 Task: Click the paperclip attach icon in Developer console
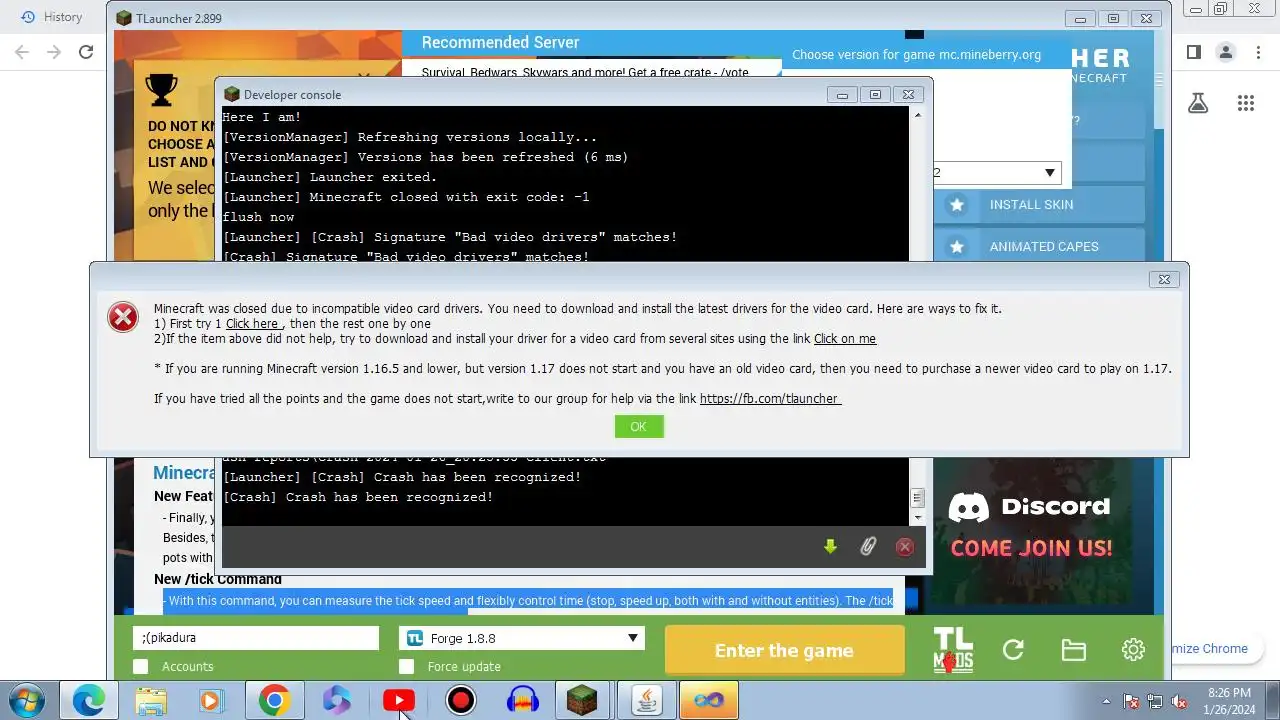pos(868,546)
